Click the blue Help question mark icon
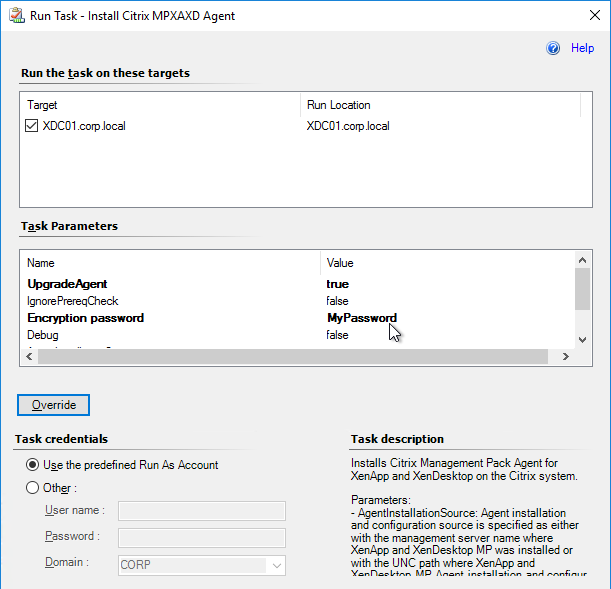 click(x=553, y=48)
